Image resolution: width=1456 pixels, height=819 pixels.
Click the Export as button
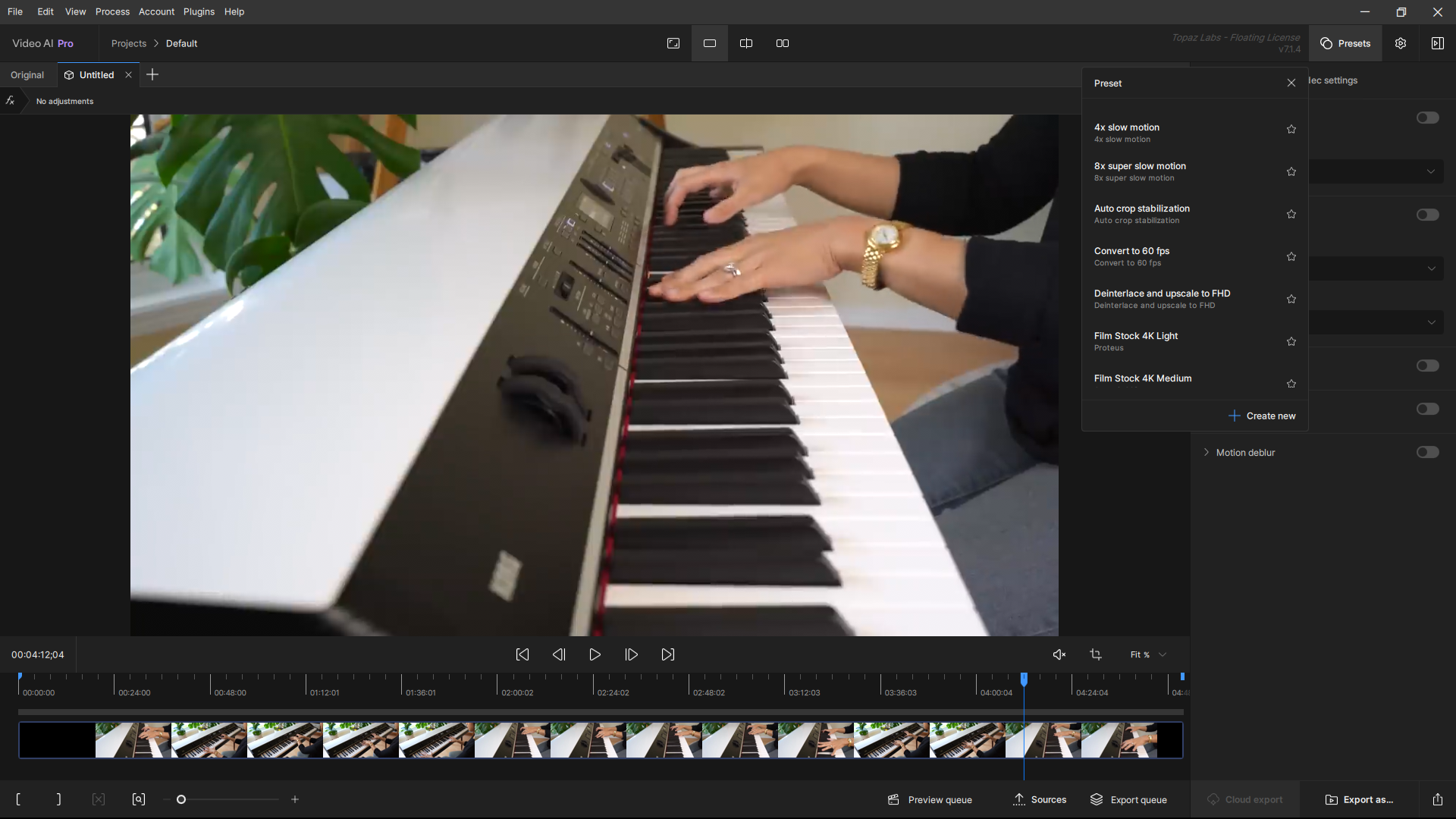coord(1359,799)
